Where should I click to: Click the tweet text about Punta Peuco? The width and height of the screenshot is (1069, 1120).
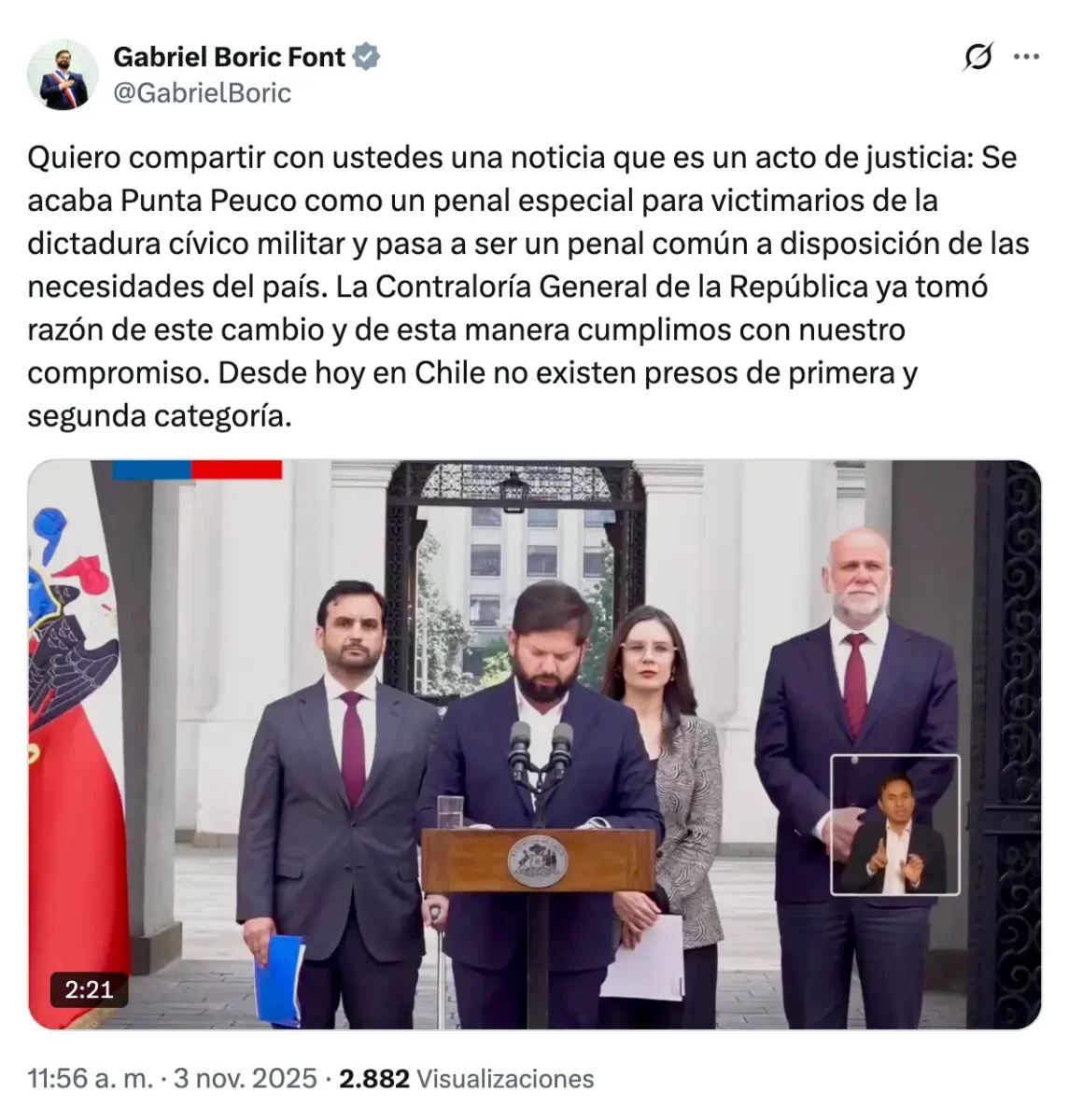[528, 287]
